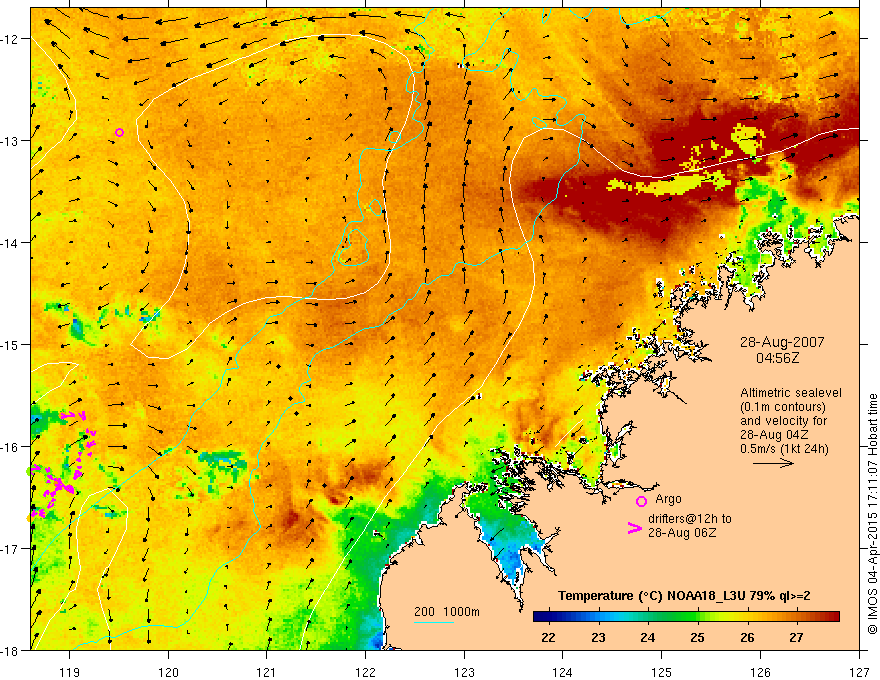Click the IMOS copyright vertical text

[x=872, y=514]
